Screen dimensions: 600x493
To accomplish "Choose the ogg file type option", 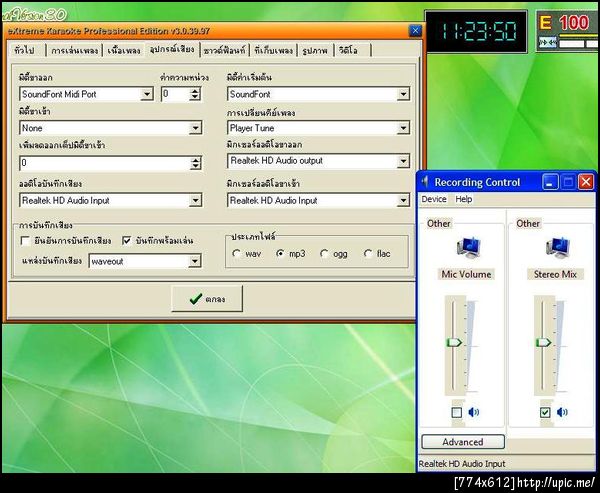I will pyautogui.click(x=324, y=253).
